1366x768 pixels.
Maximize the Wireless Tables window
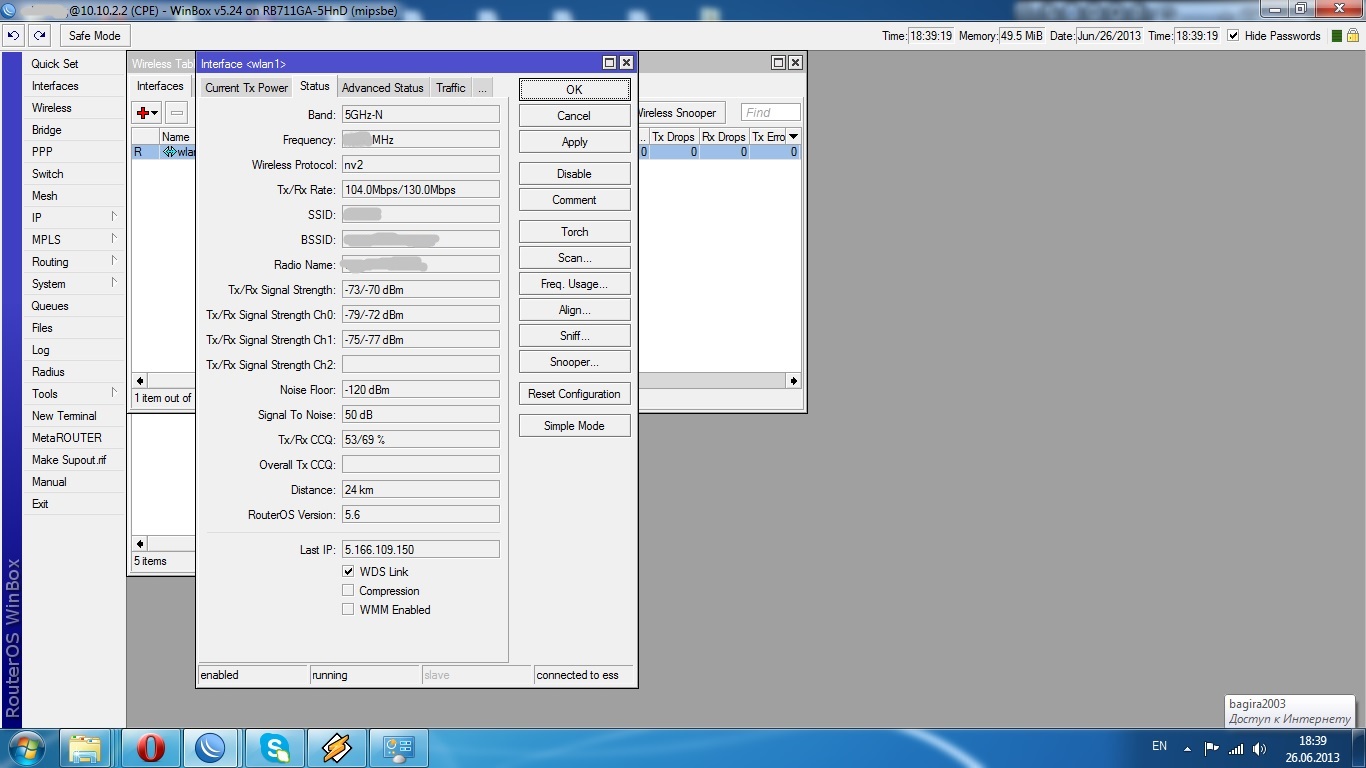[778, 62]
